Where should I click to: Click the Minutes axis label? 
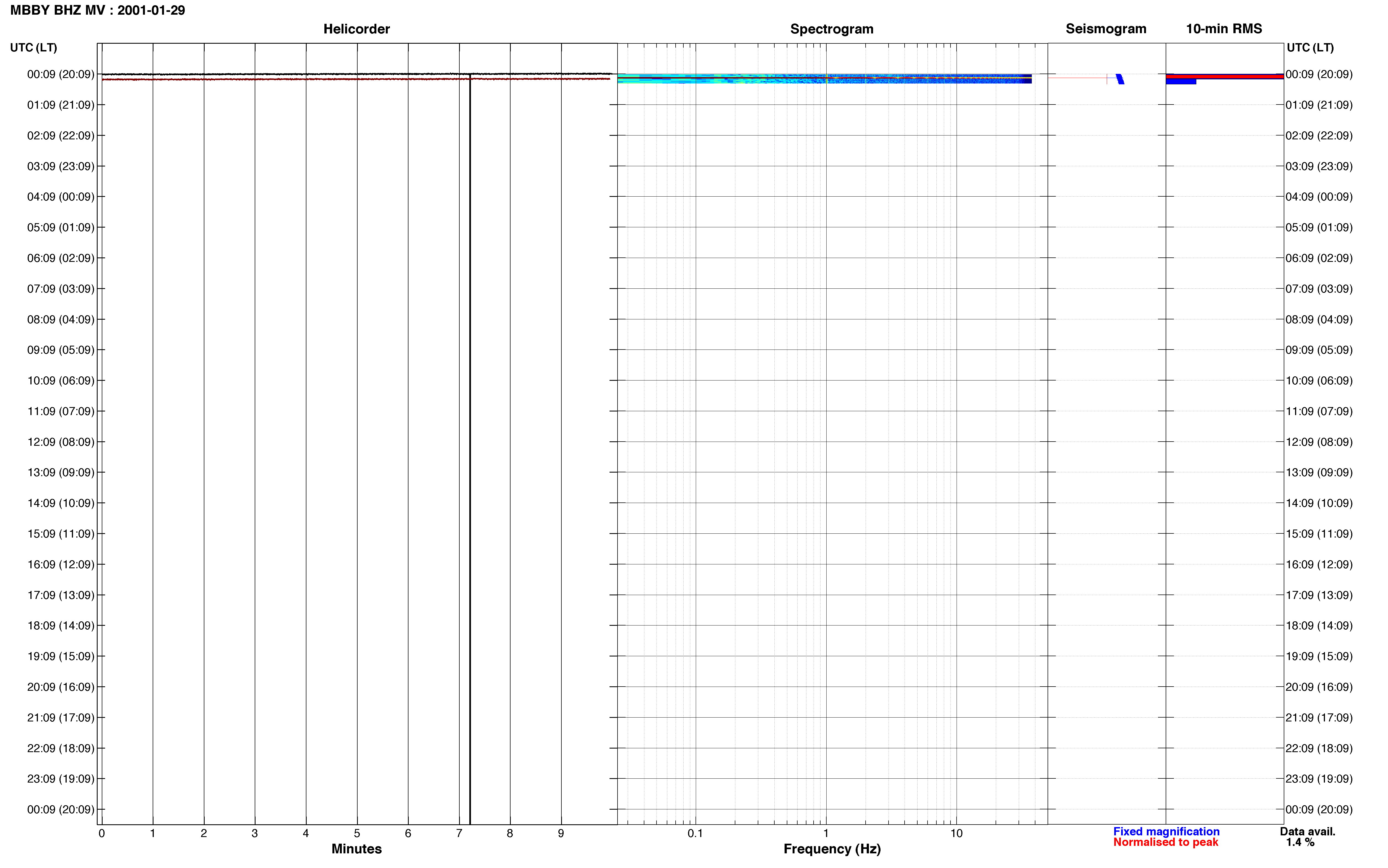pos(356,848)
